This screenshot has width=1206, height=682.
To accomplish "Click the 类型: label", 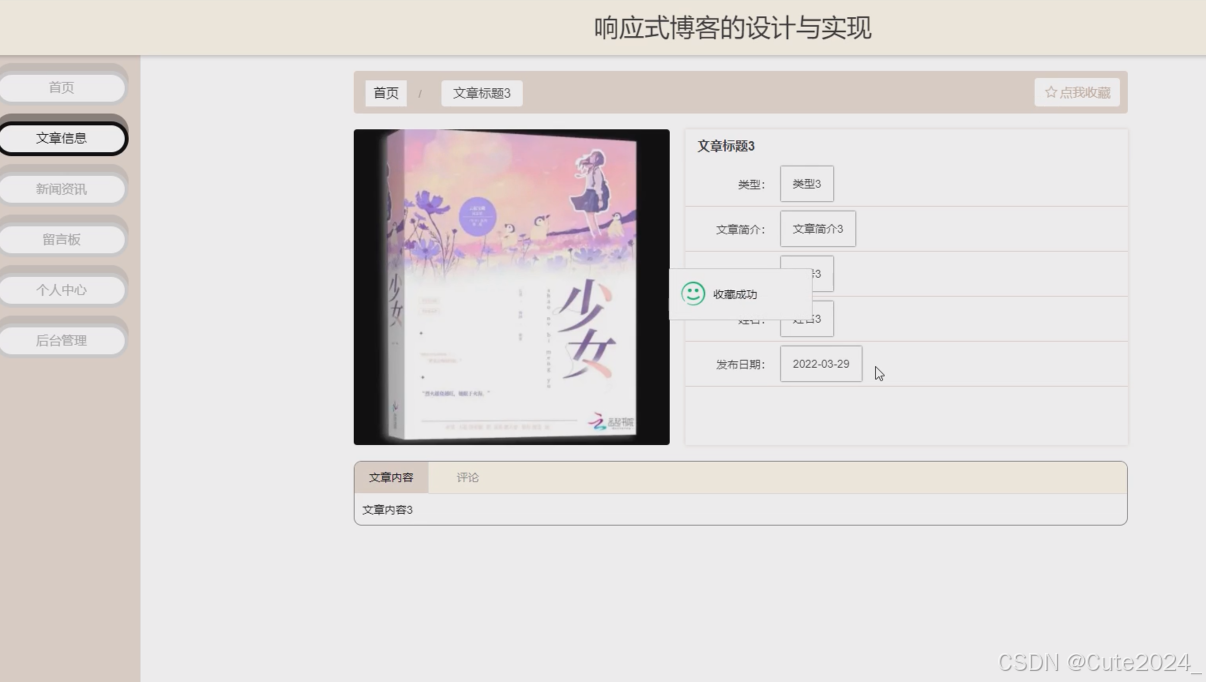I will click(x=752, y=185).
